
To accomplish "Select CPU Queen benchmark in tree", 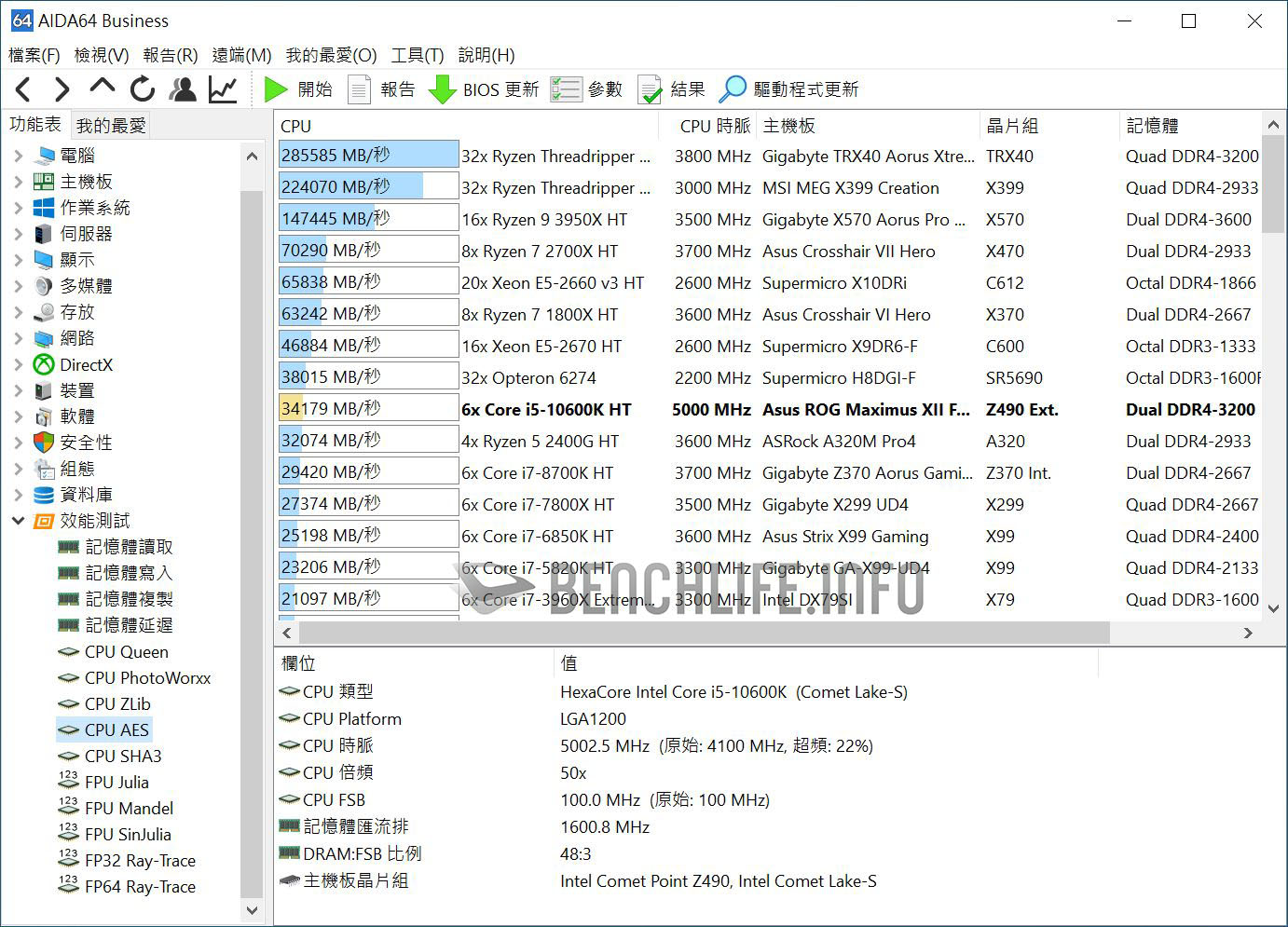I will point(126,651).
